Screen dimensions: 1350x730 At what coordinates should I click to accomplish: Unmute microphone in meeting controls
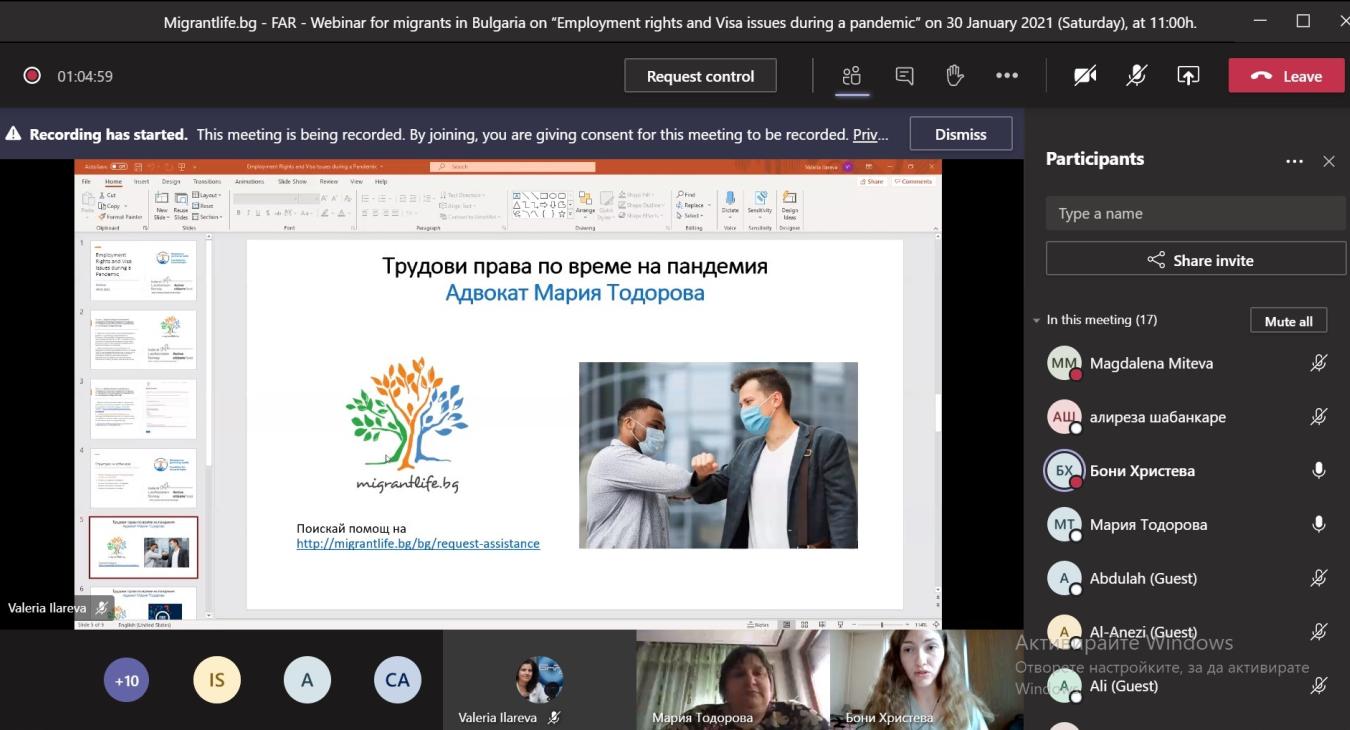[1137, 76]
